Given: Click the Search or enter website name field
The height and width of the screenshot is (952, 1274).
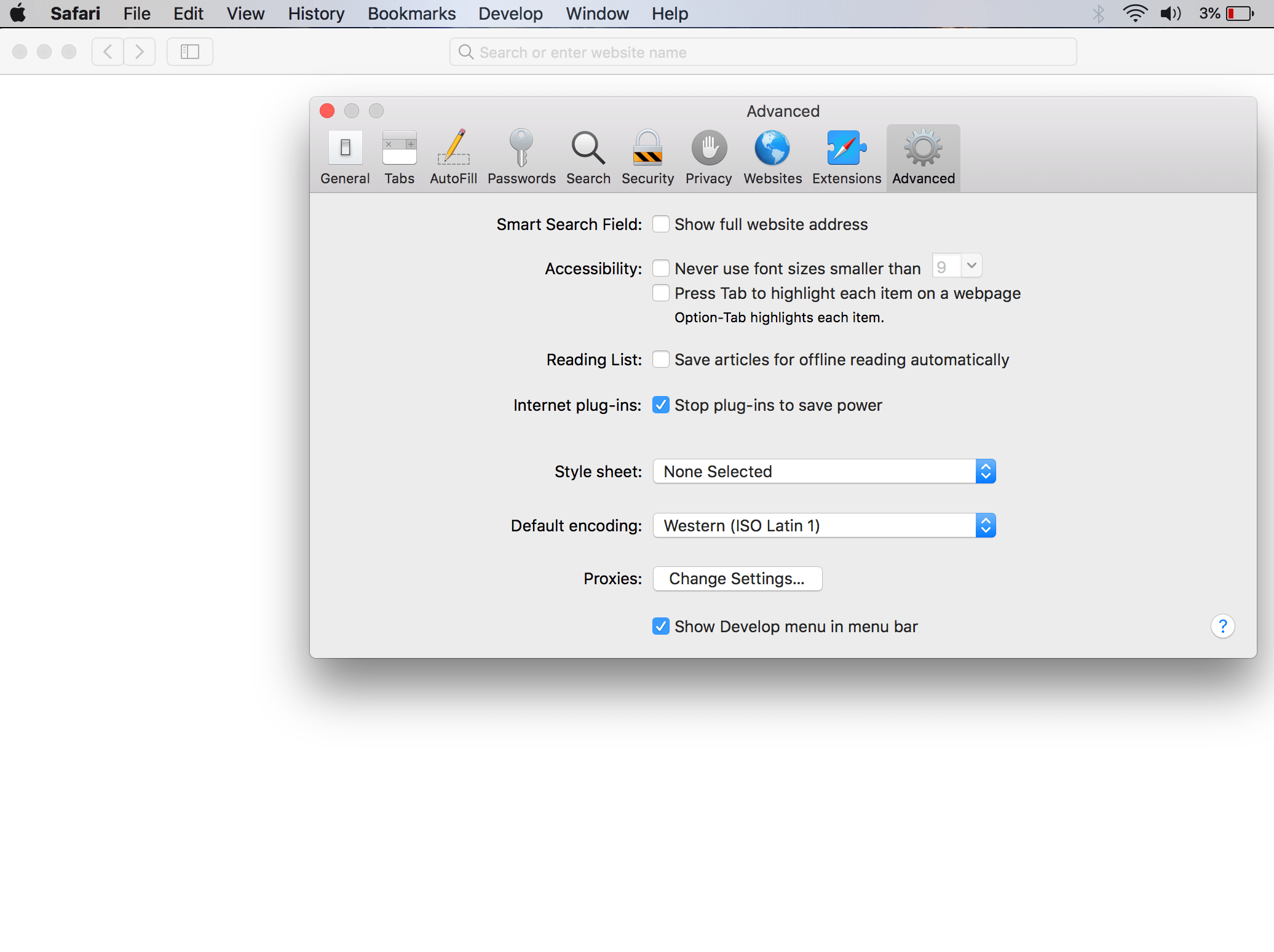Looking at the screenshot, I should [762, 52].
